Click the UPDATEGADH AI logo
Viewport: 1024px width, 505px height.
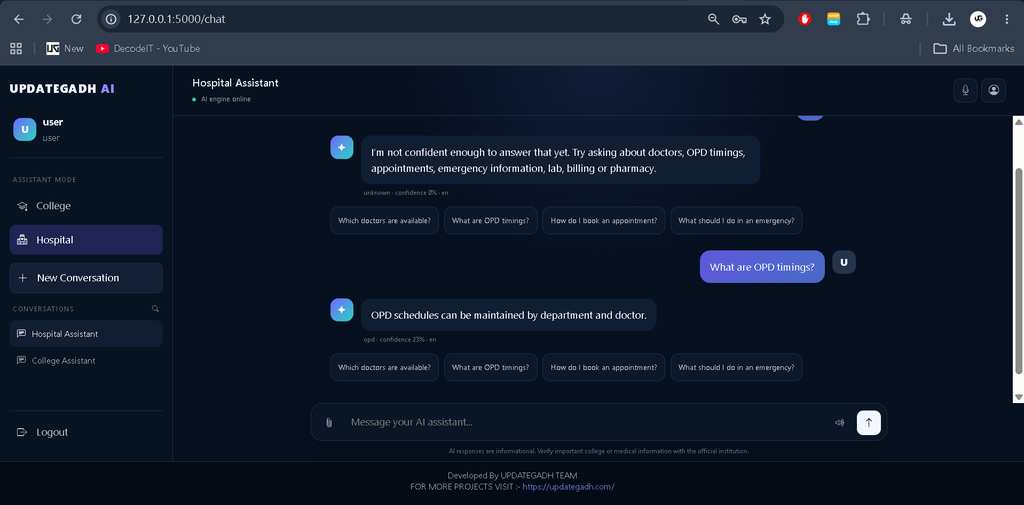pos(62,89)
